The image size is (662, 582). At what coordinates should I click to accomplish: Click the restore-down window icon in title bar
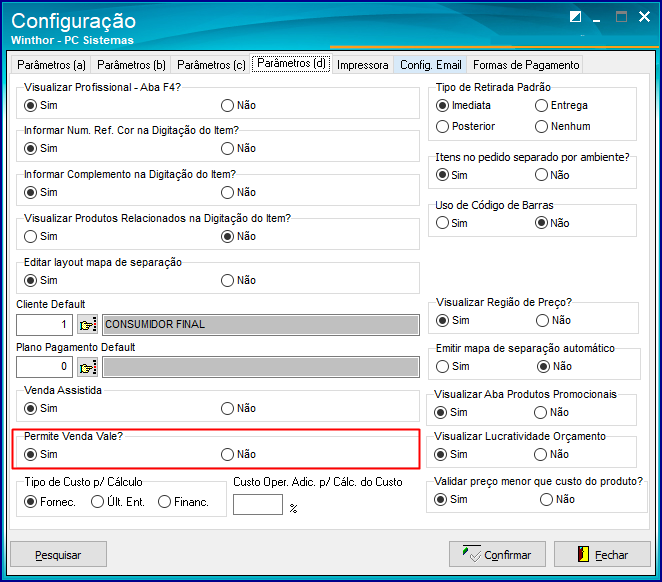[575, 17]
